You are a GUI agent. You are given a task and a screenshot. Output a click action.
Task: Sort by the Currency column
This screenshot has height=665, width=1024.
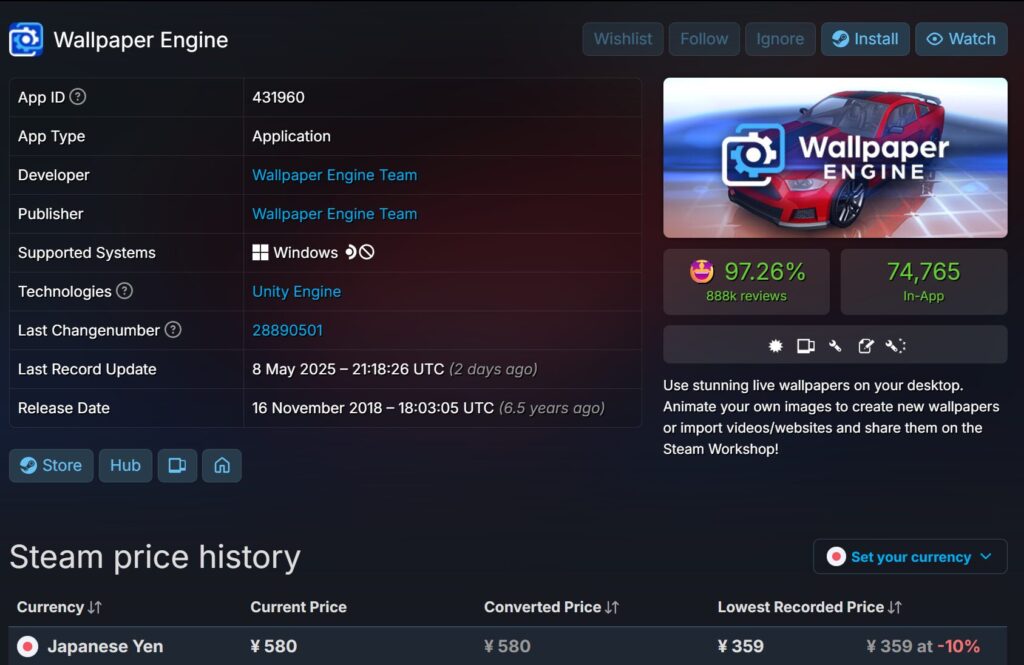(x=60, y=607)
